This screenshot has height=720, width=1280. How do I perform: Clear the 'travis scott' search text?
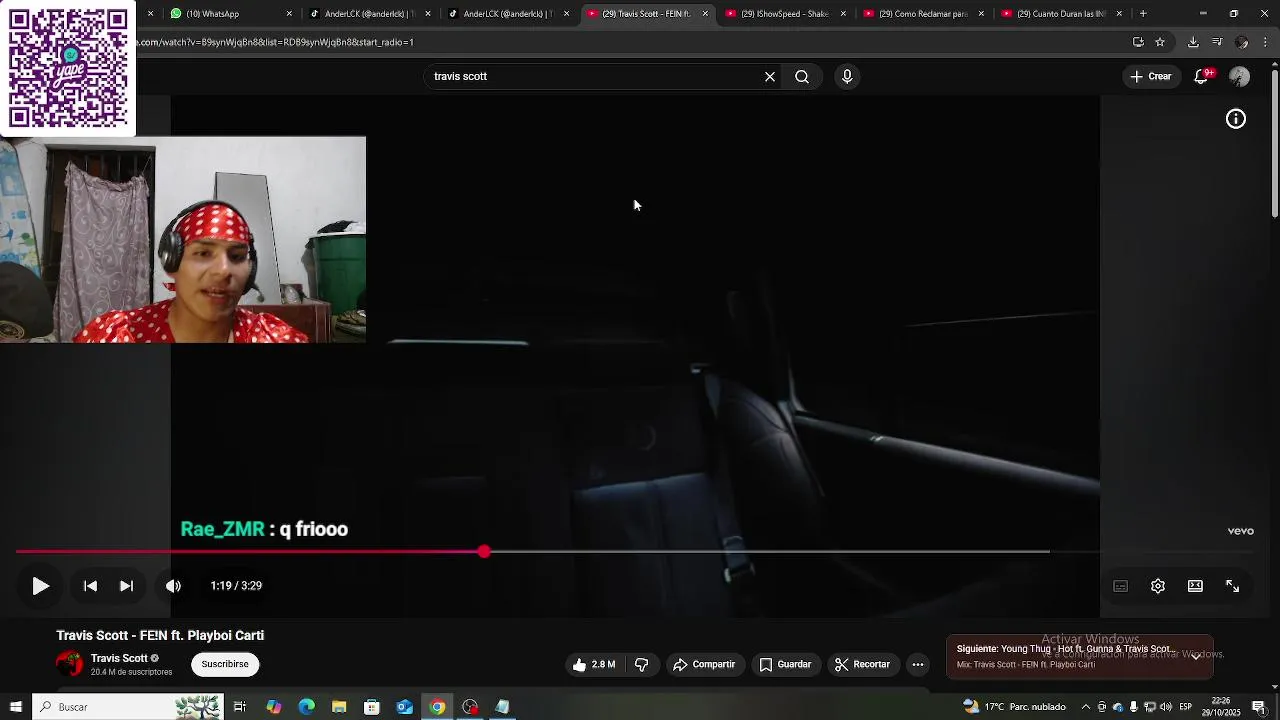tap(770, 76)
